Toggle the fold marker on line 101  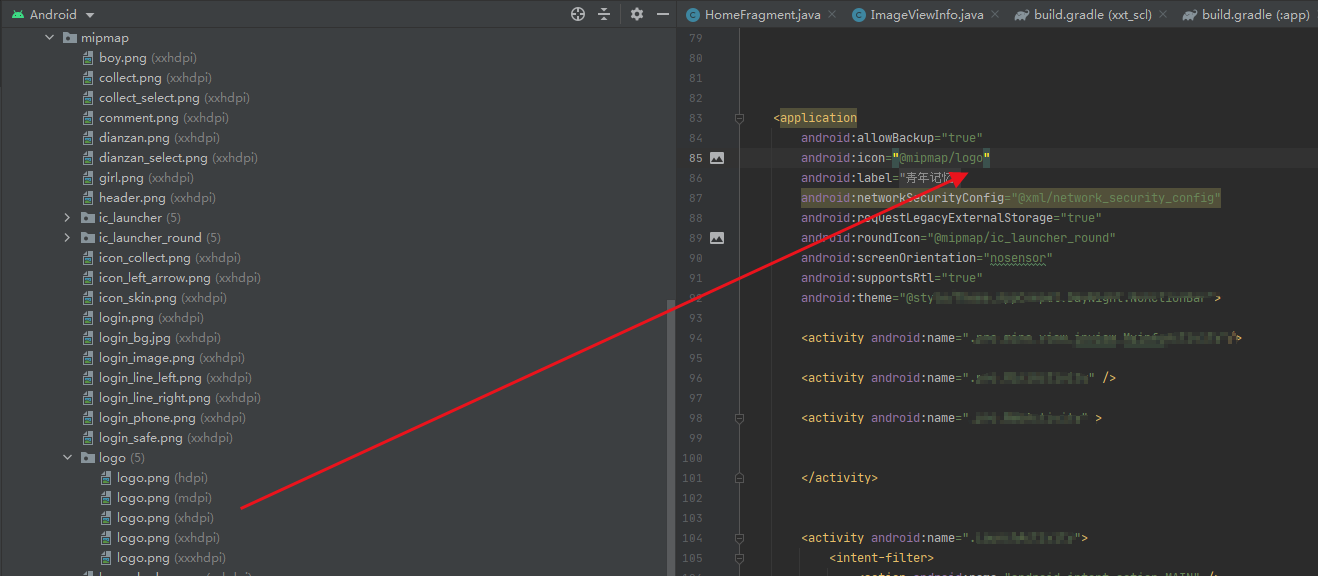(x=739, y=478)
